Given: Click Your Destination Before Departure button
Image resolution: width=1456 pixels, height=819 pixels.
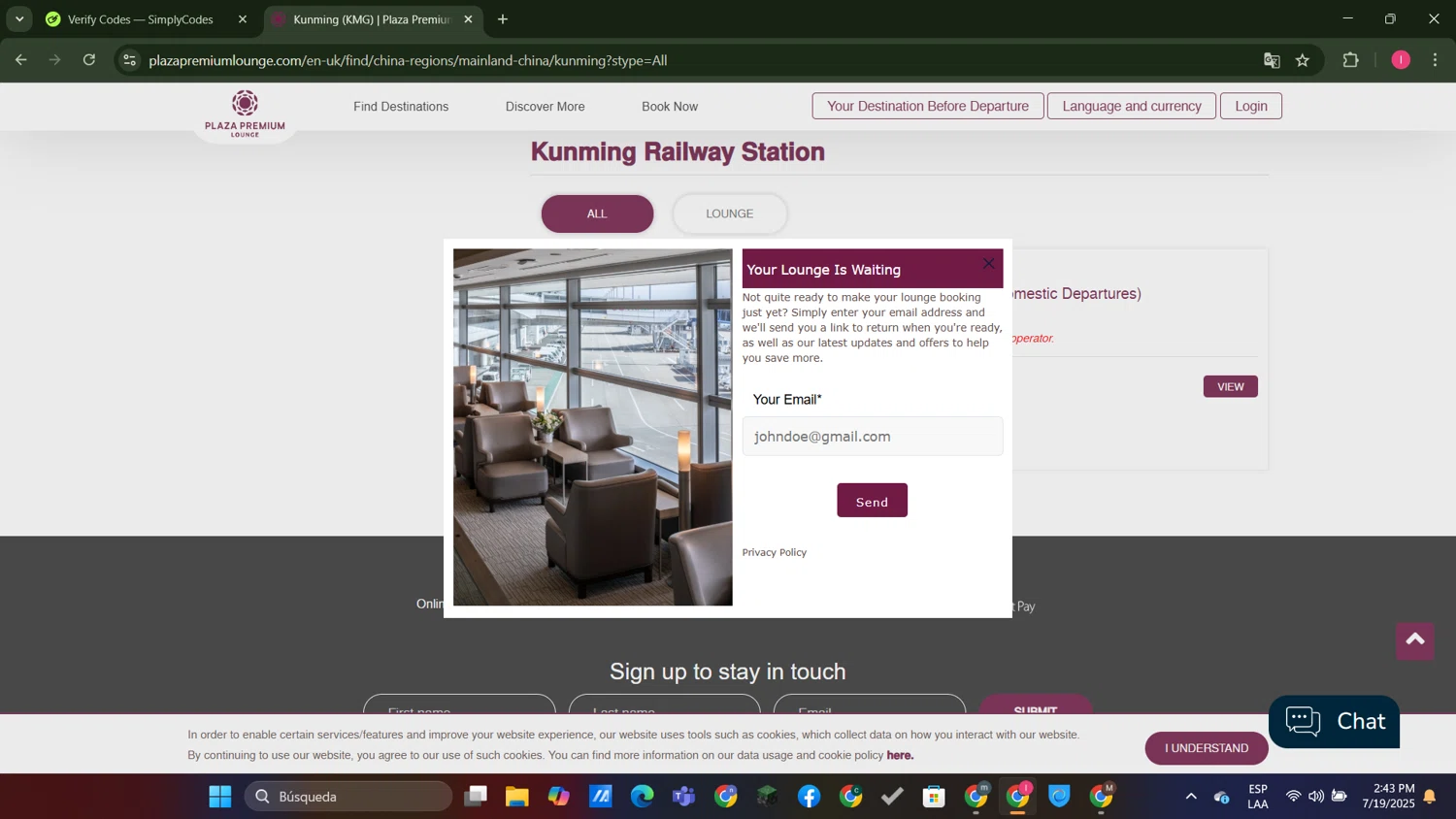Looking at the screenshot, I should tap(928, 106).
